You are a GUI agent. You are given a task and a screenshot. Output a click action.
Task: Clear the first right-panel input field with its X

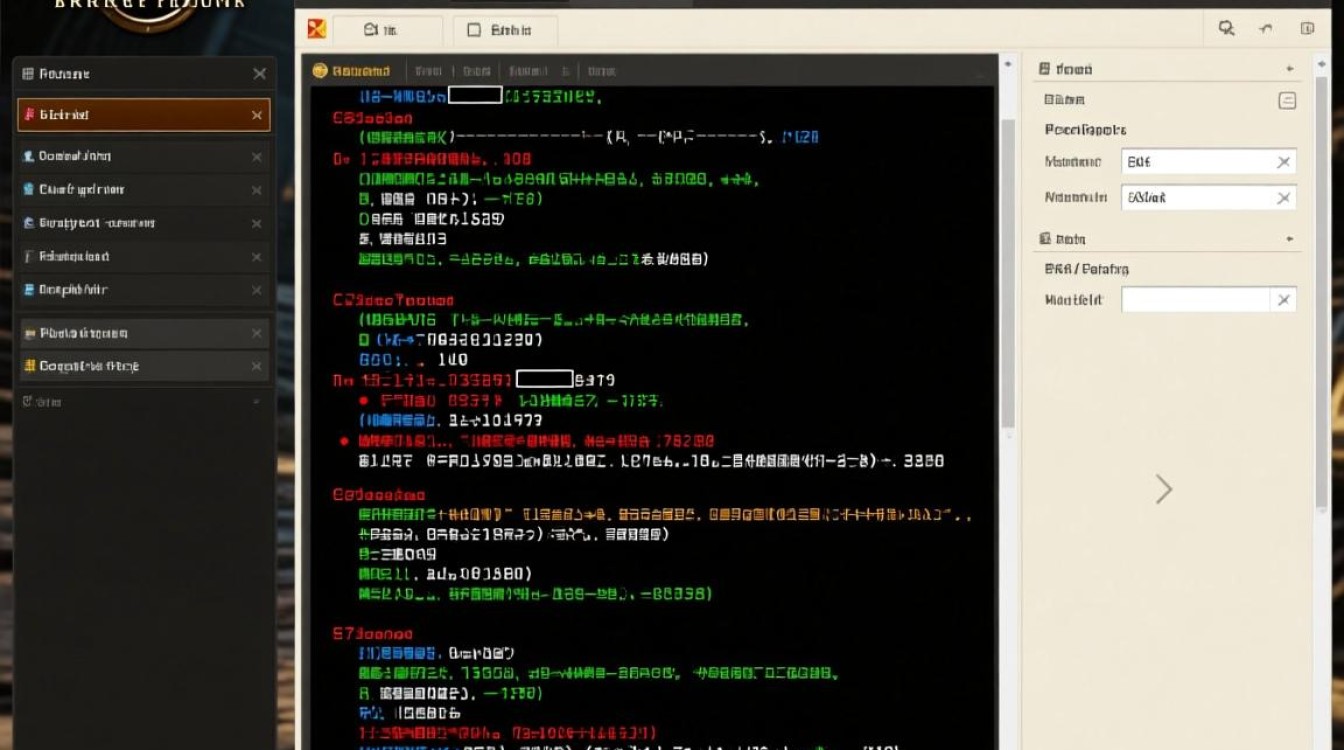point(1284,162)
